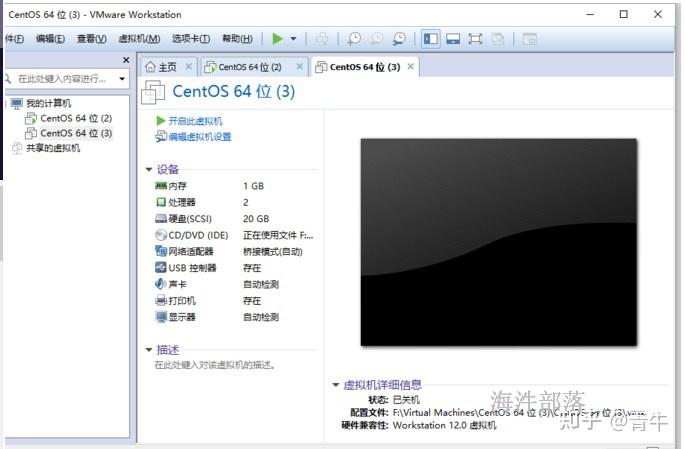Image resolution: width=685 pixels, height=449 pixels.
Task: Click the 显示器 display device row
Action: pyautogui.click(x=235, y=317)
